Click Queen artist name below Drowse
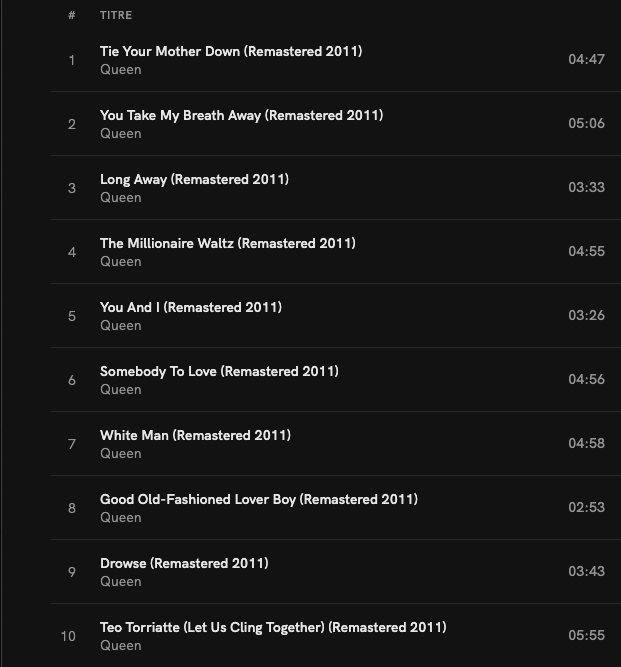 121,582
